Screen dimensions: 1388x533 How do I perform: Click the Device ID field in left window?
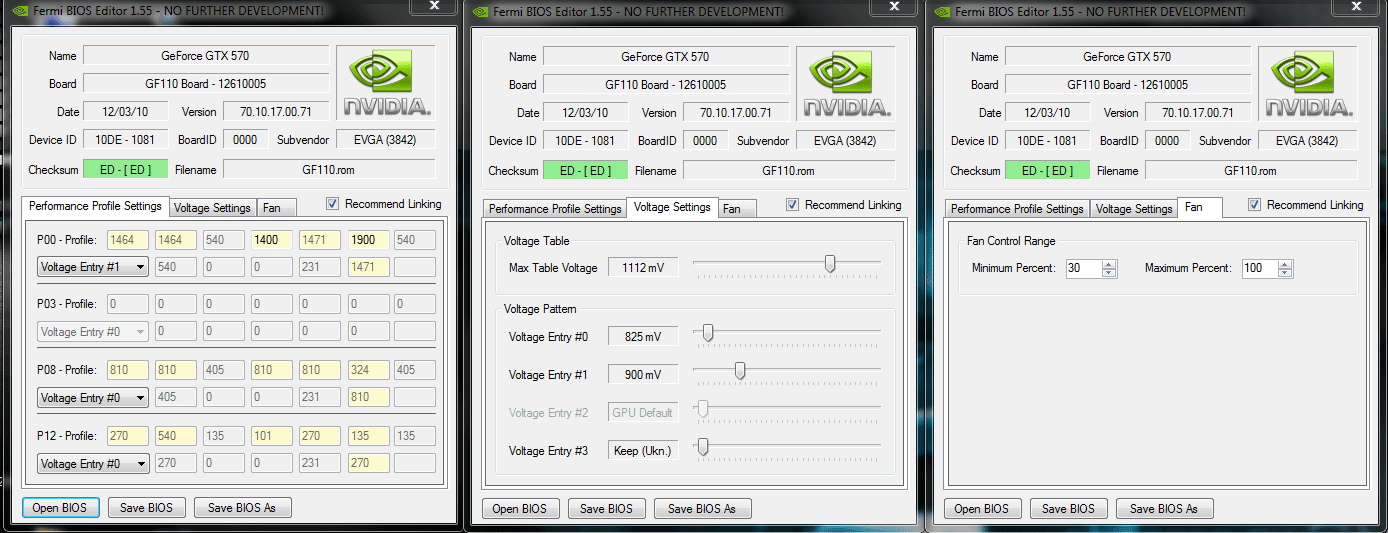(x=125, y=140)
